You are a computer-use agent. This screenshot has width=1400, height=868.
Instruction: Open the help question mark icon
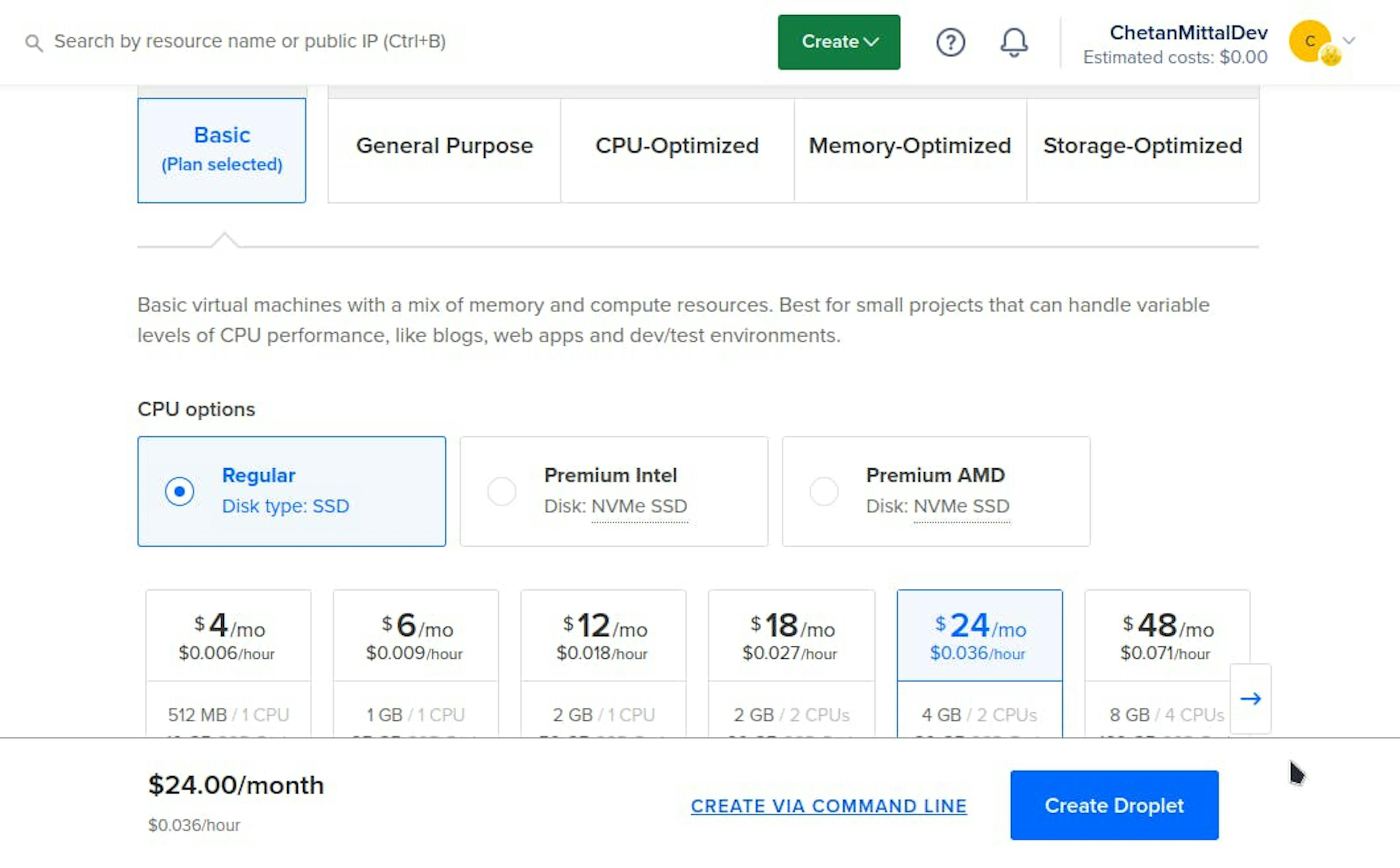950,42
